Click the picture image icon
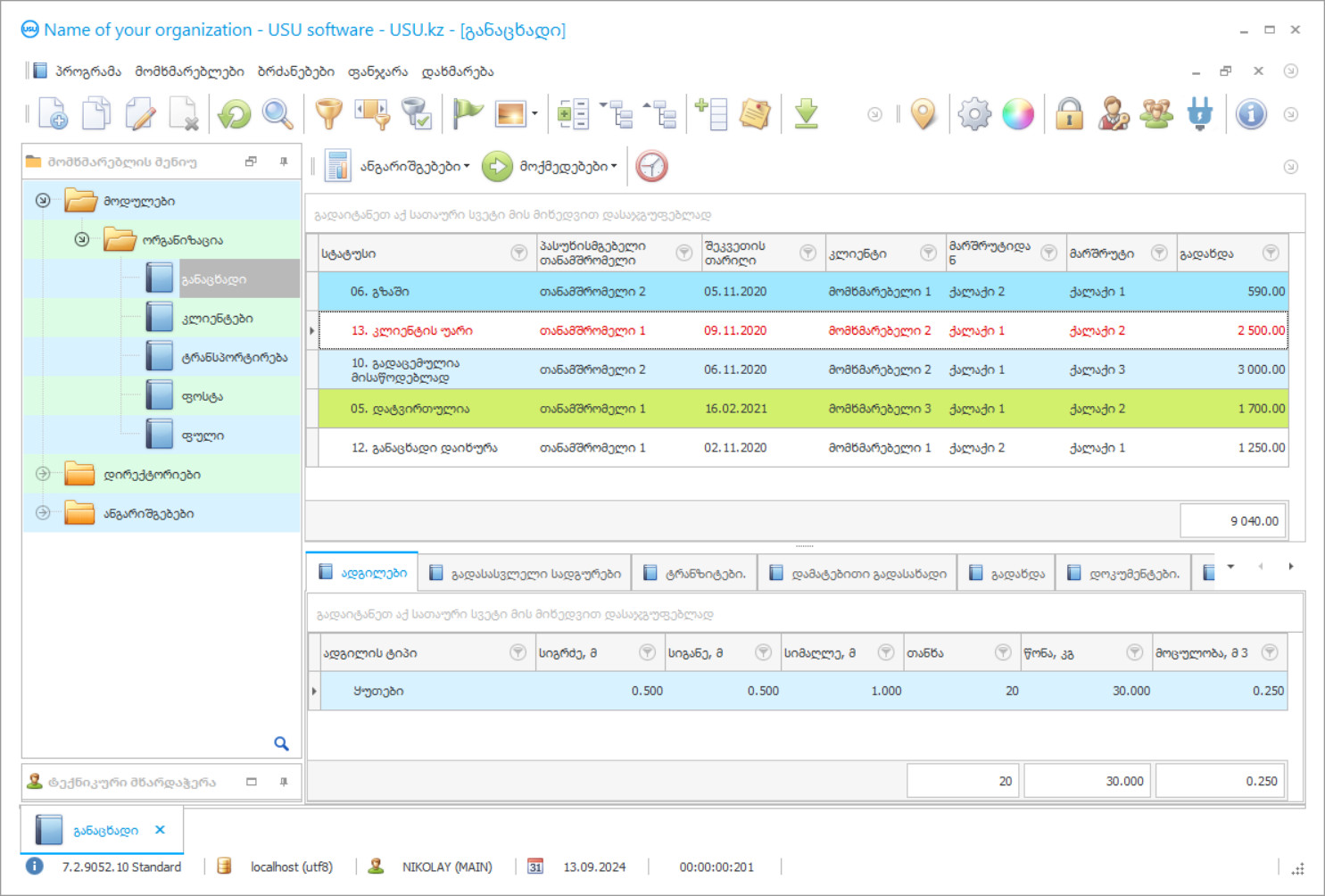 pyautogui.click(x=510, y=114)
